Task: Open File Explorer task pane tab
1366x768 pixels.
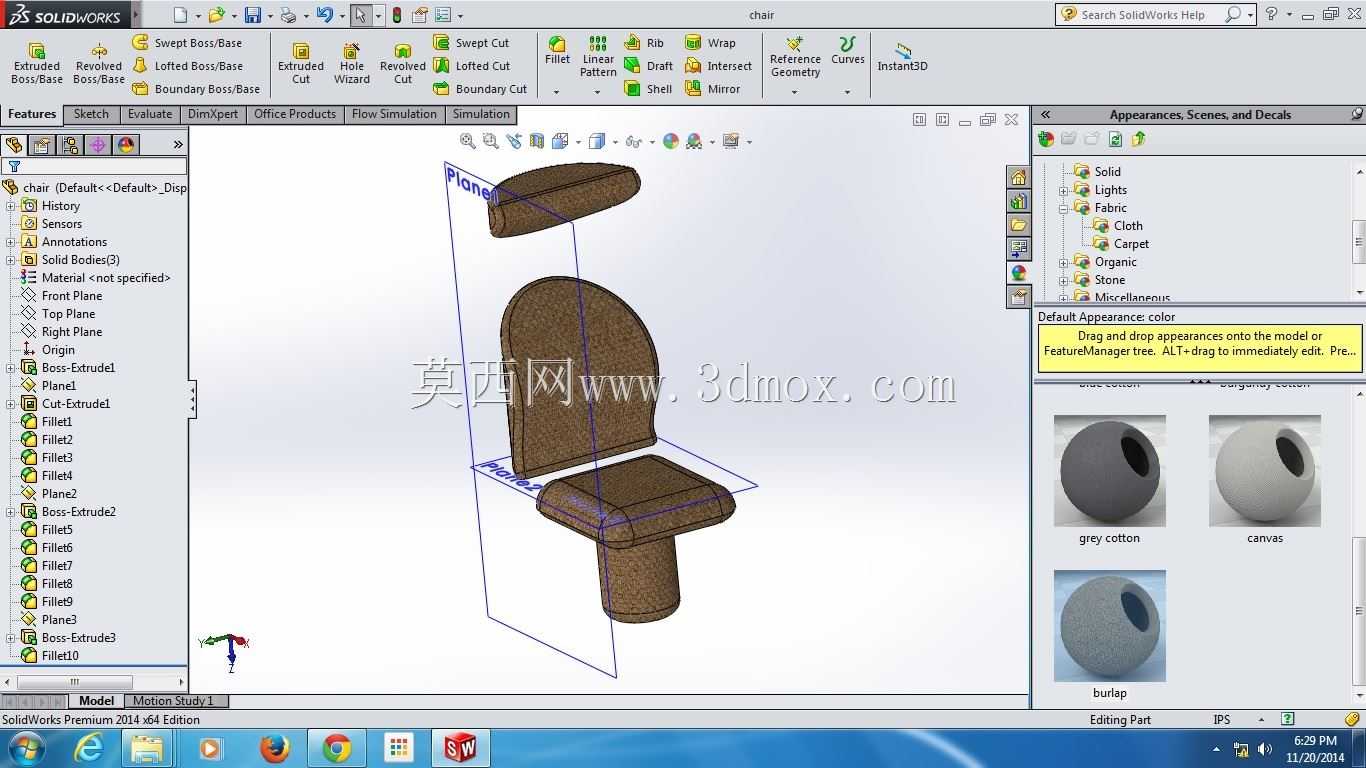Action: 1018,225
